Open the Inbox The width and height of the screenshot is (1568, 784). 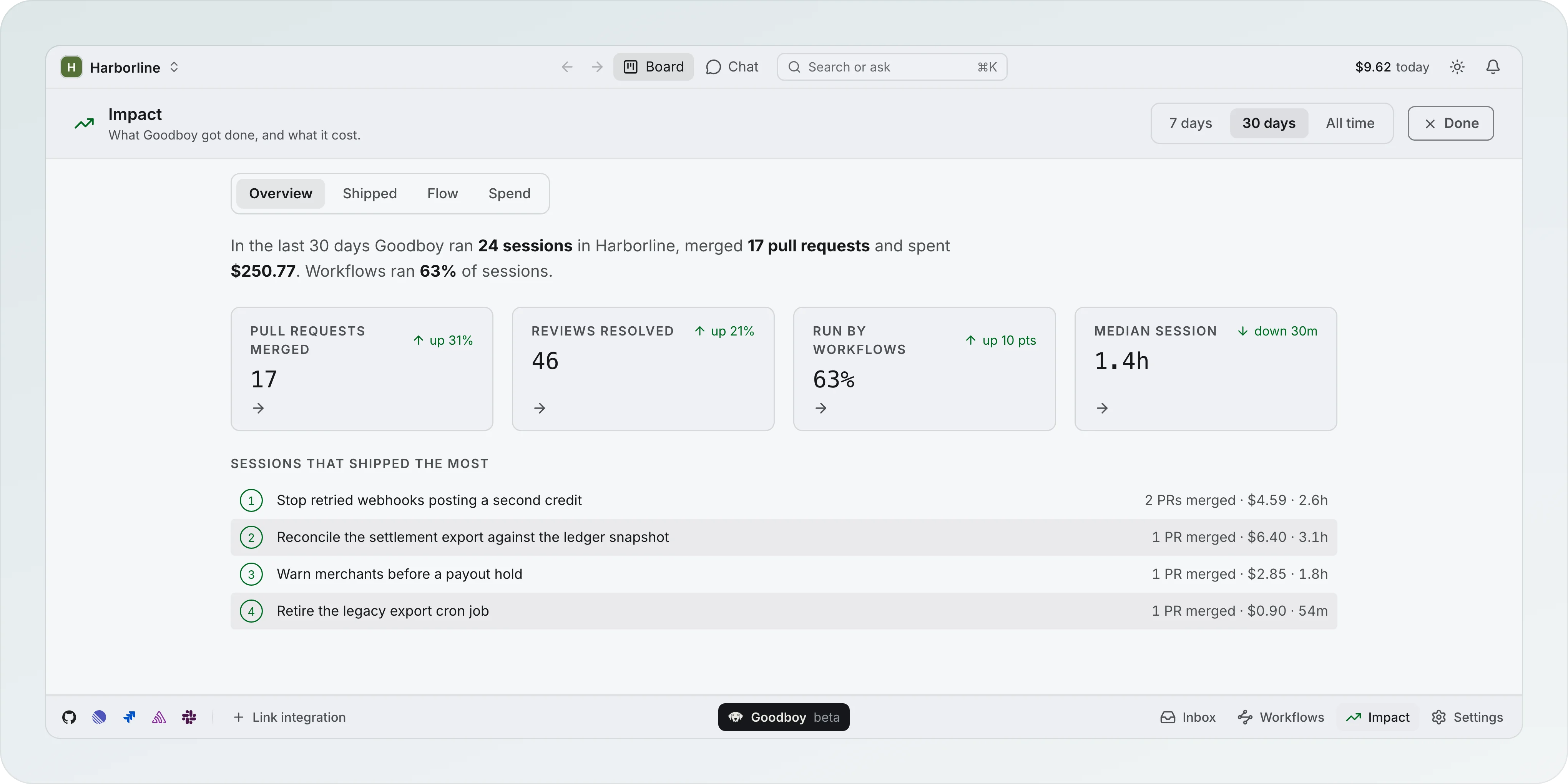(x=1188, y=717)
